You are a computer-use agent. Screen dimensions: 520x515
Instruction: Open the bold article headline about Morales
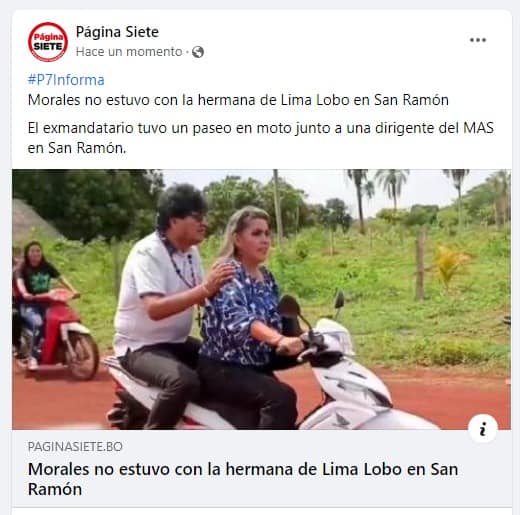243,479
